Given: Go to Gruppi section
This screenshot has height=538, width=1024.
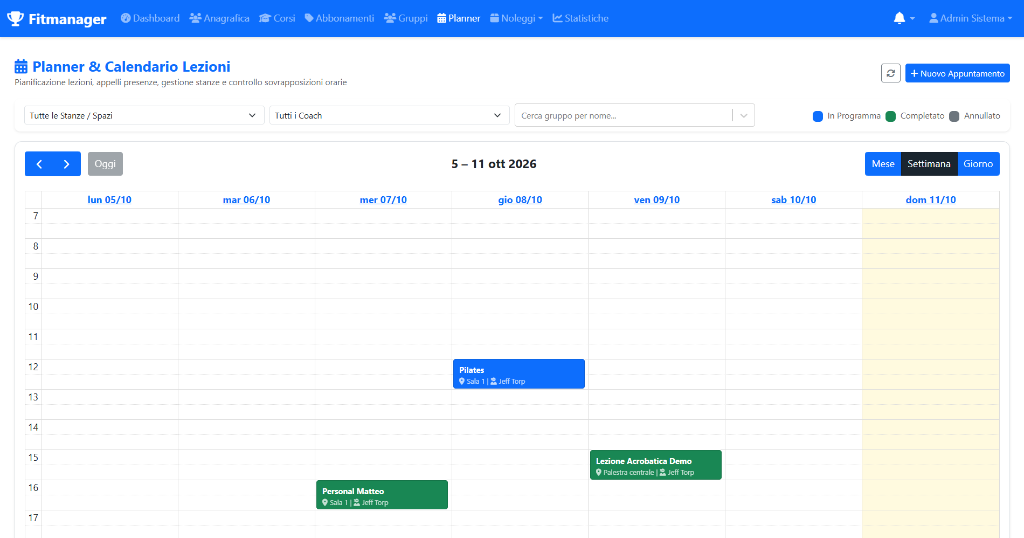Looking at the screenshot, I should pyautogui.click(x=406, y=18).
